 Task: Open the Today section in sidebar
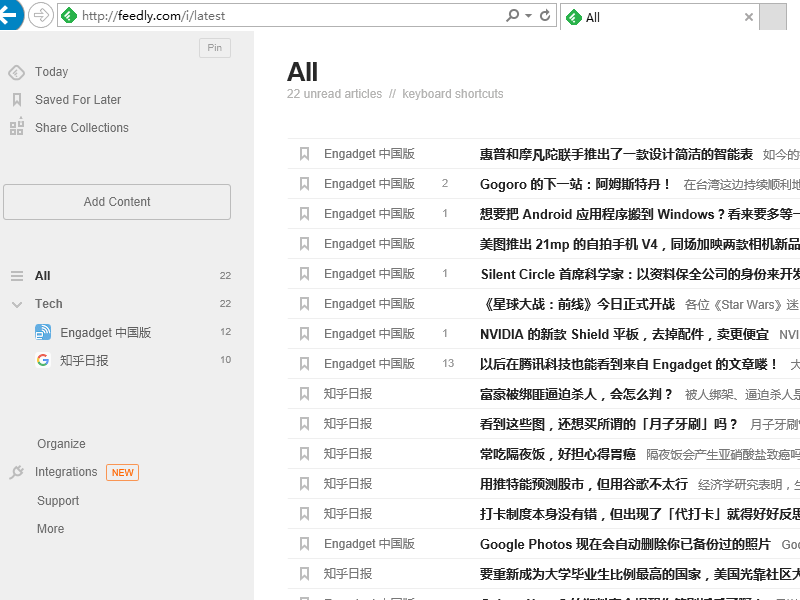[x=51, y=72]
